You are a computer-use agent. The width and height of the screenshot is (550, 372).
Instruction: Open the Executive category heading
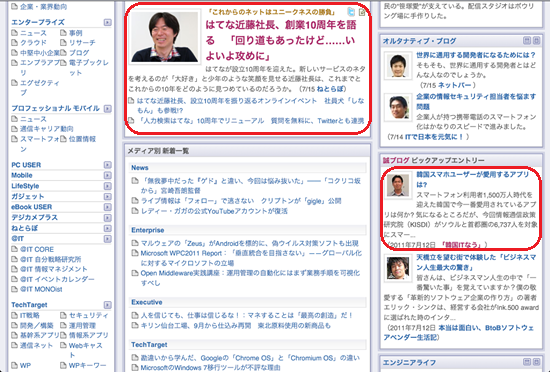[x=147, y=302]
